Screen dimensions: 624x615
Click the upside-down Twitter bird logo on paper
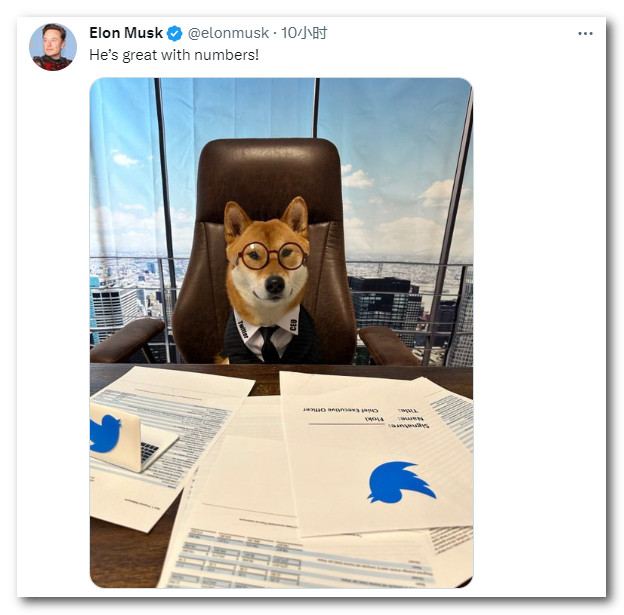[x=401, y=482]
